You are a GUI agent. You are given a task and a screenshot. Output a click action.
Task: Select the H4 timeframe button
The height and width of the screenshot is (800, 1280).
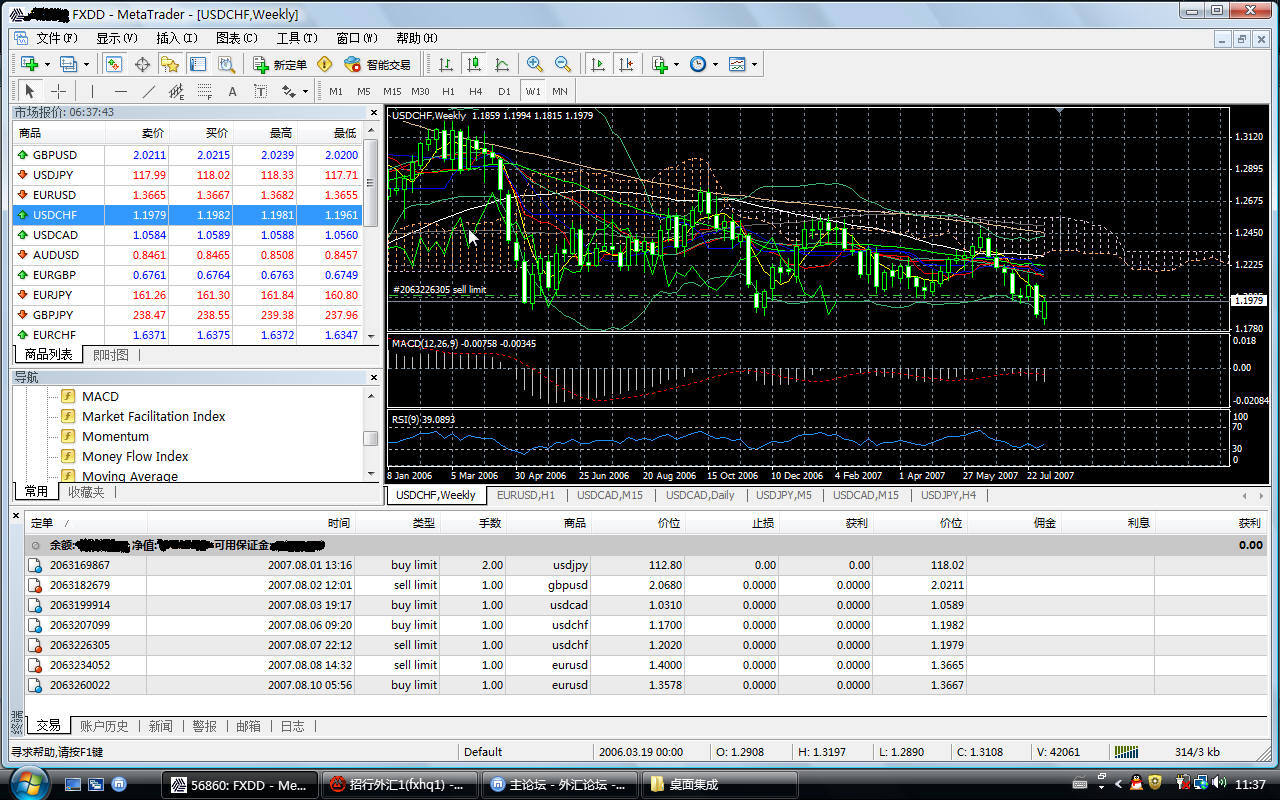(476, 91)
